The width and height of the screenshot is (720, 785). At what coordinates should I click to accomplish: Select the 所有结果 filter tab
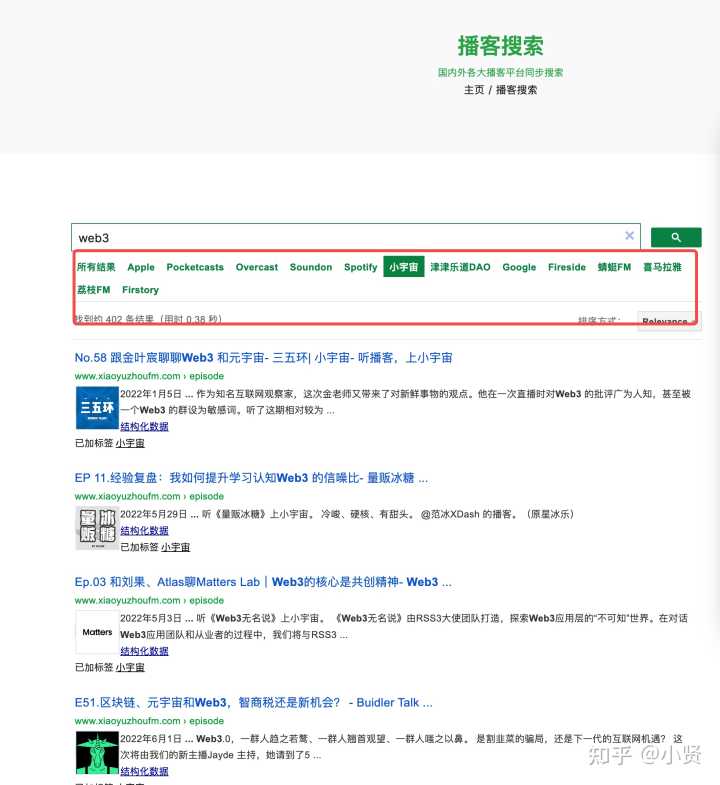coord(96,267)
